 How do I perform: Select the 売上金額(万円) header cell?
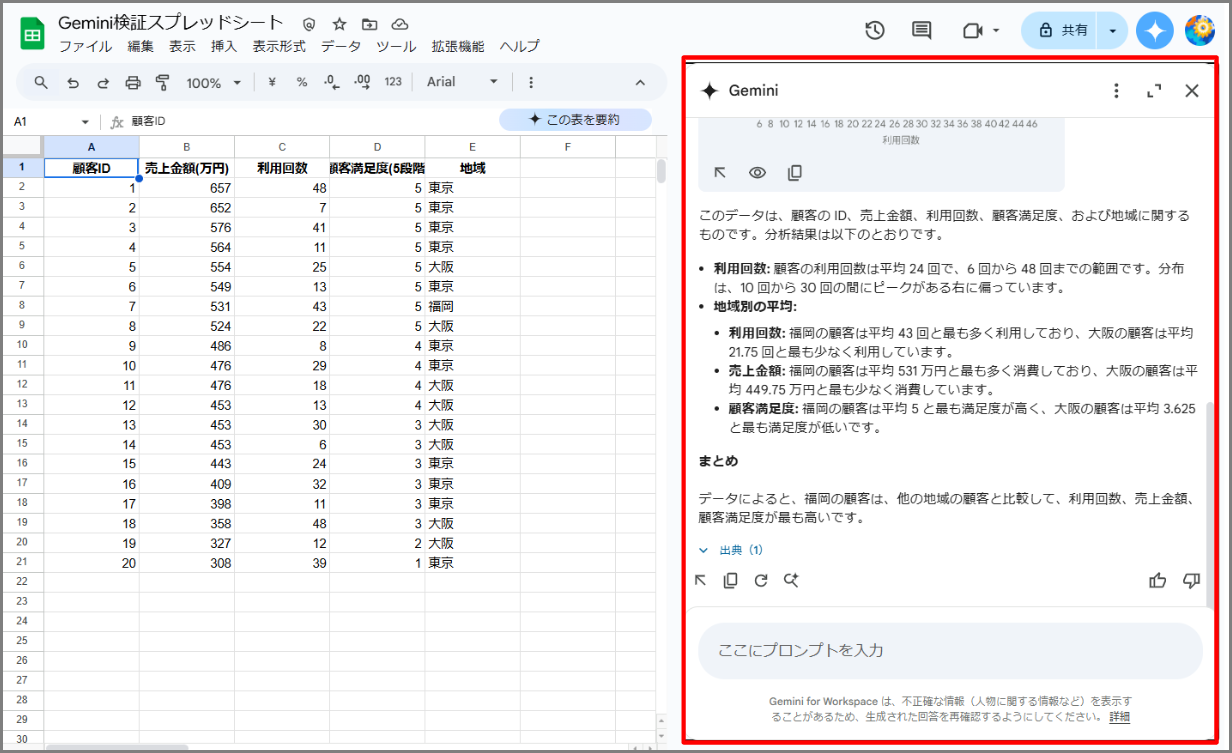tap(187, 168)
